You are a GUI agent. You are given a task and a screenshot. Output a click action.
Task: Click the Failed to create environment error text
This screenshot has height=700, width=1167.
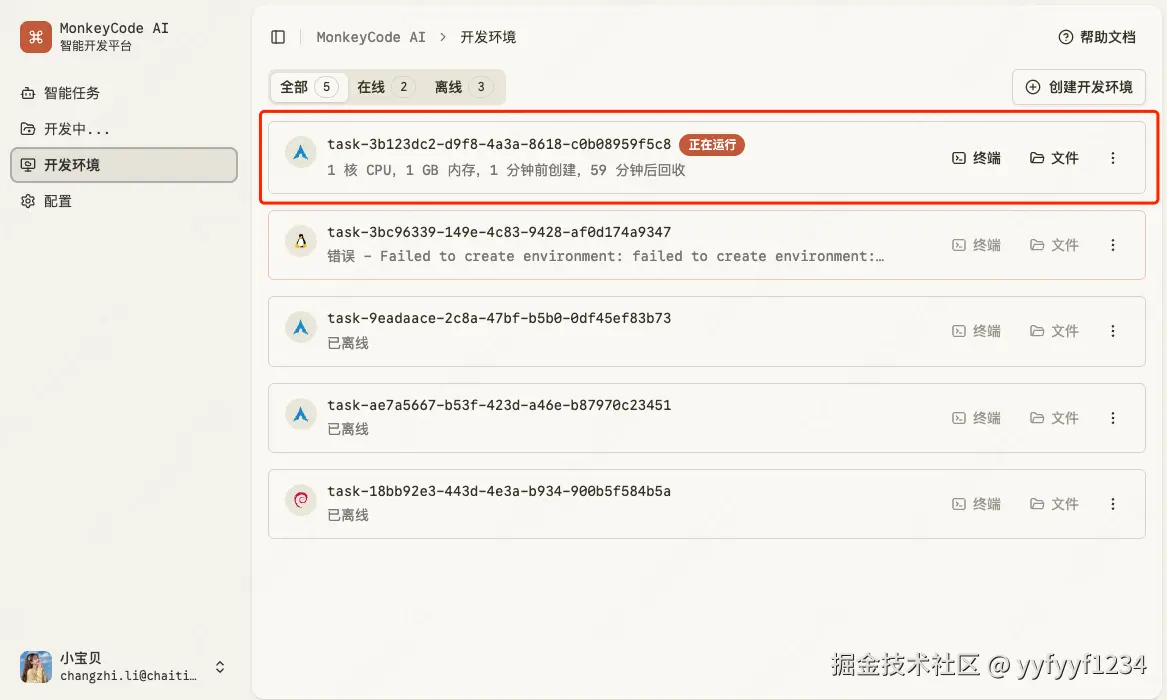point(605,256)
